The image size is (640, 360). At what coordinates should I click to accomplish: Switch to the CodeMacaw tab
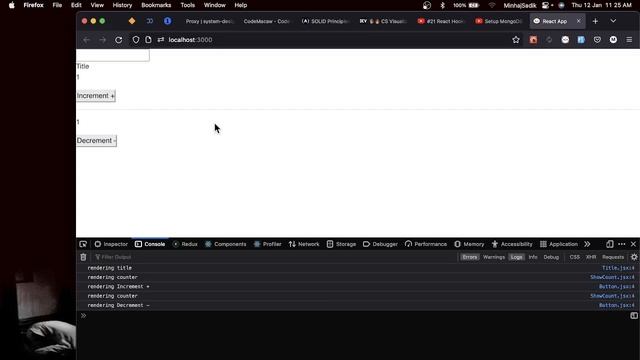267,21
